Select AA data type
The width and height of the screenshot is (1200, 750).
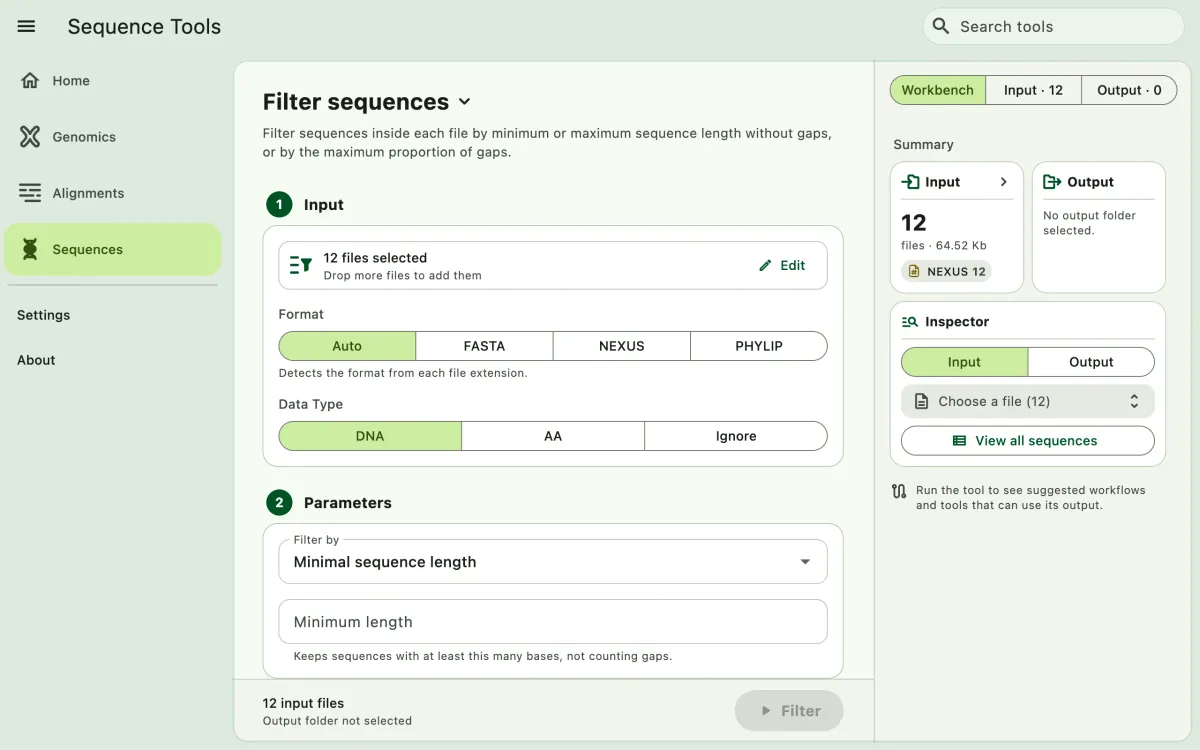click(x=553, y=436)
